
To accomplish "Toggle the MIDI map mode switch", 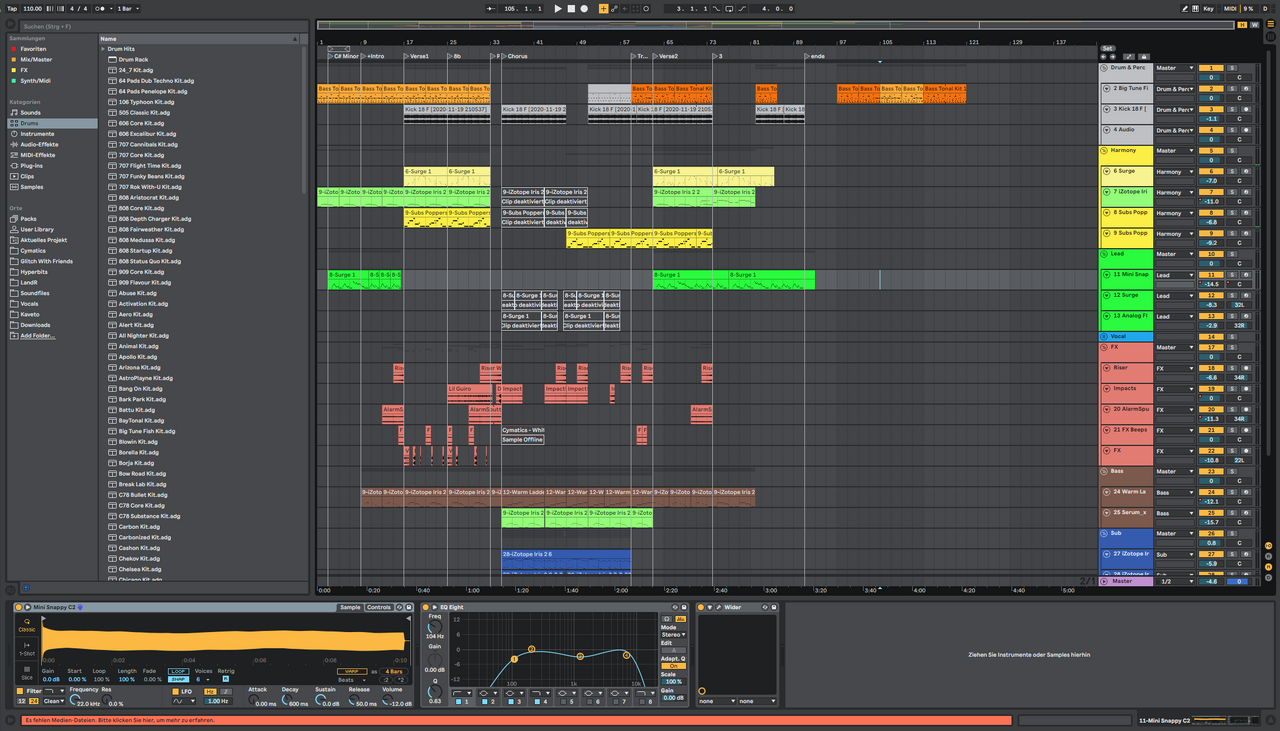I will [x=1230, y=8].
